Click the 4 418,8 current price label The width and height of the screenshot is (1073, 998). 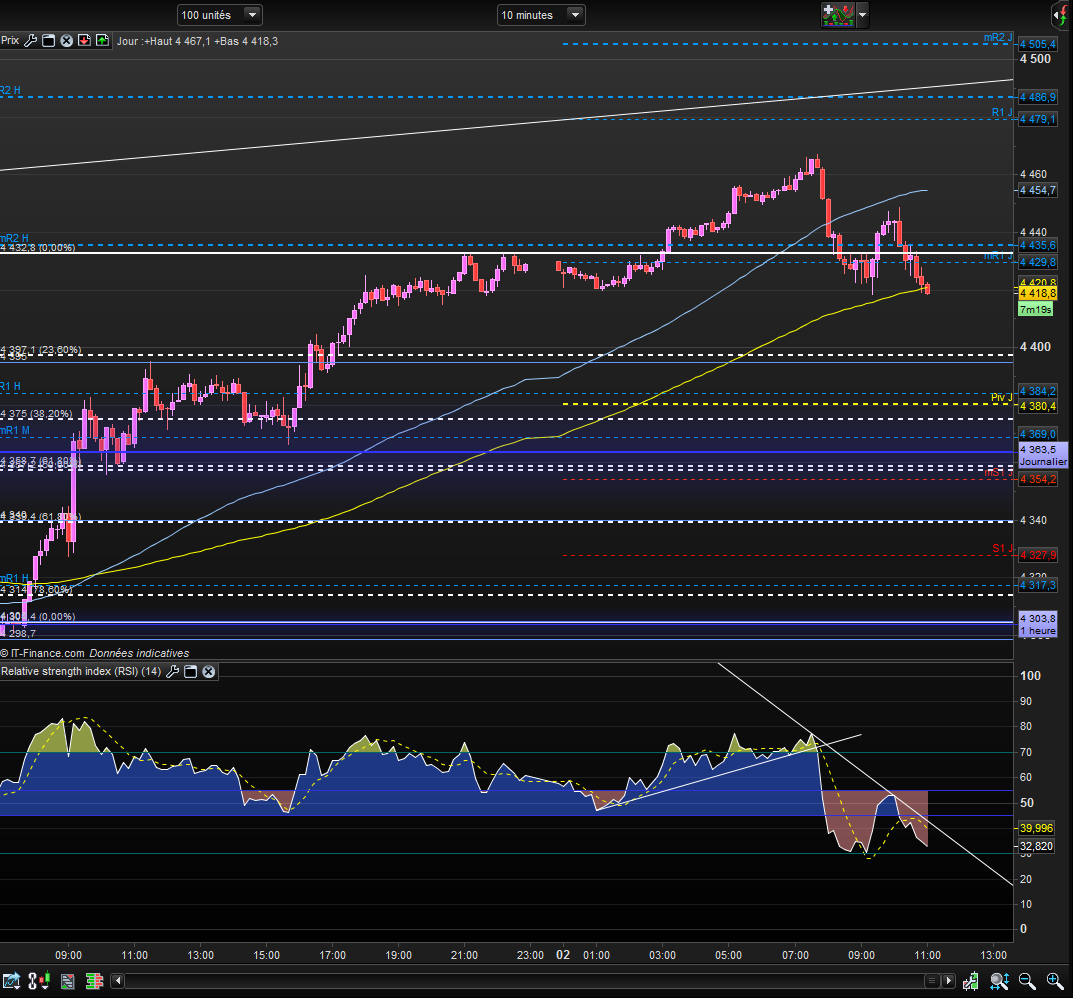(x=1037, y=294)
